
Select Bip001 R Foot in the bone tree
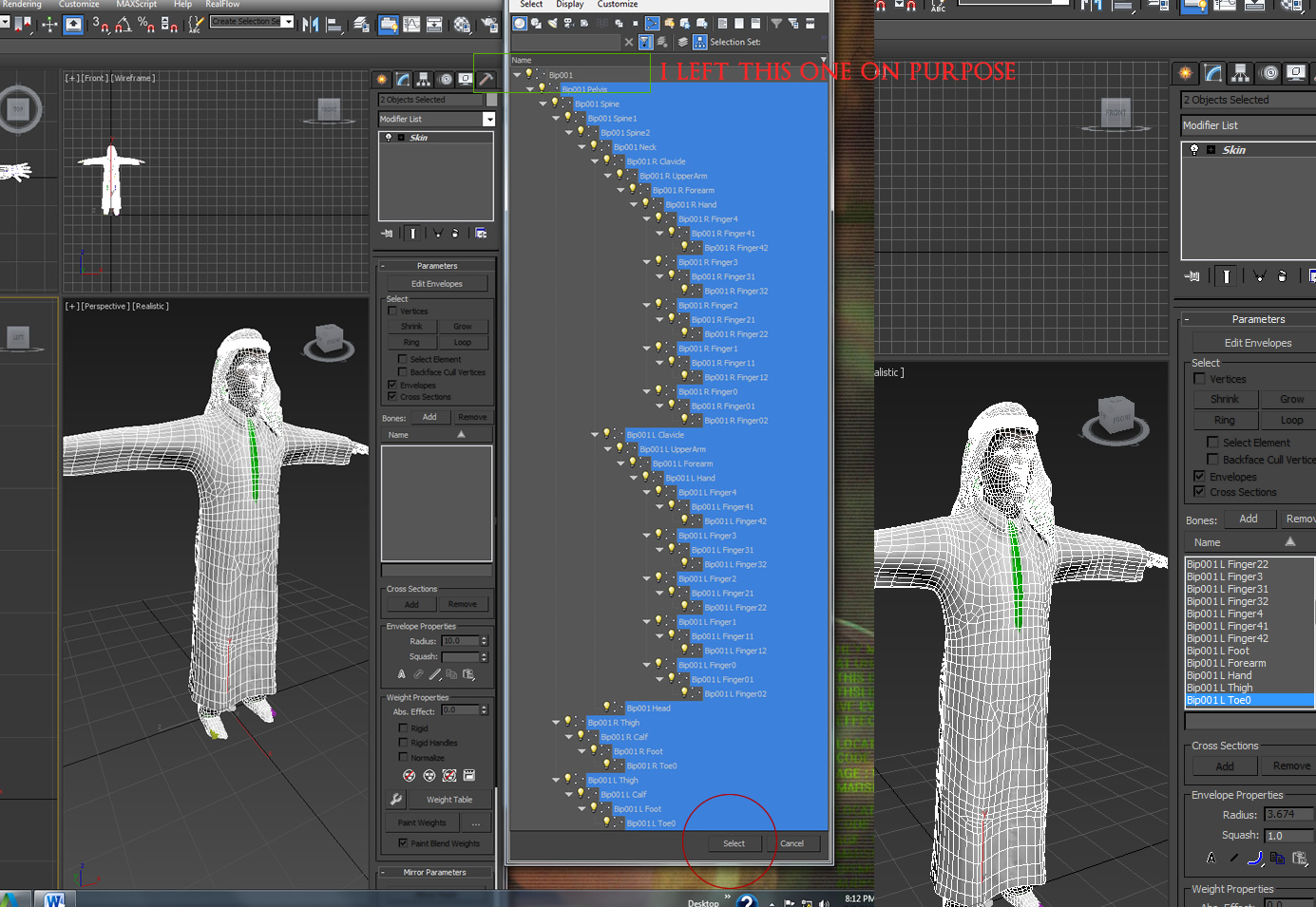639,750
